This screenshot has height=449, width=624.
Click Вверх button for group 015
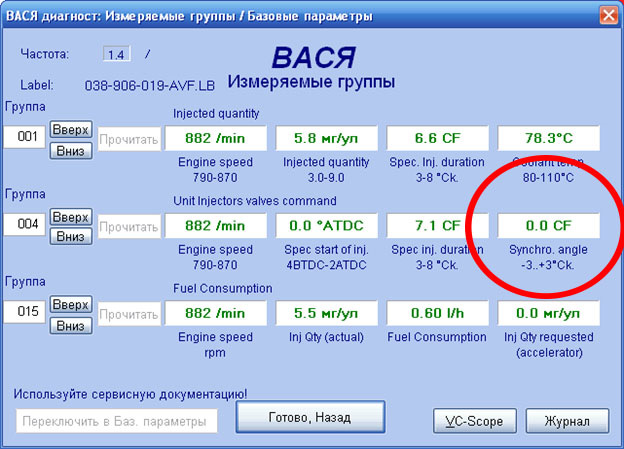(x=71, y=305)
